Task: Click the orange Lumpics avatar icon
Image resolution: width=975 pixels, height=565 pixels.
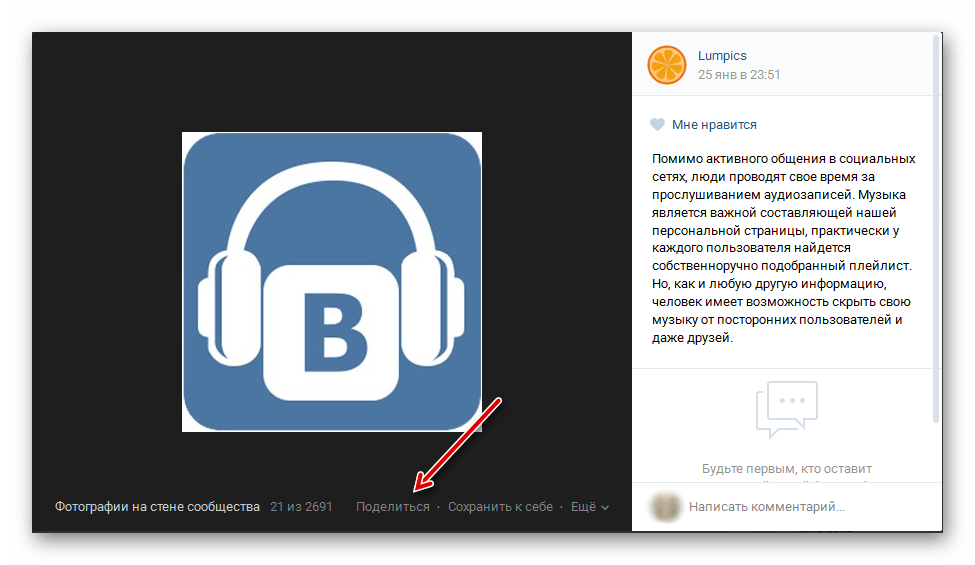Action: click(667, 65)
